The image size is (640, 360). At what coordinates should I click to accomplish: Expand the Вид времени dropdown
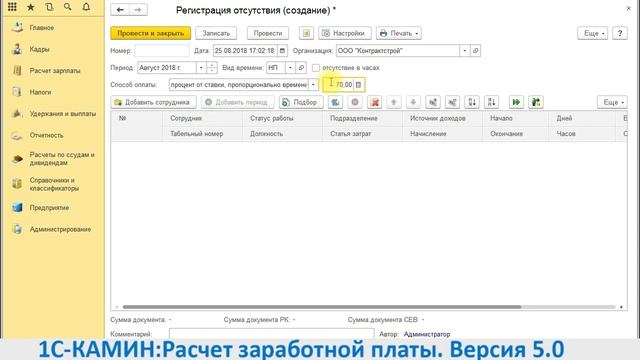(290, 68)
